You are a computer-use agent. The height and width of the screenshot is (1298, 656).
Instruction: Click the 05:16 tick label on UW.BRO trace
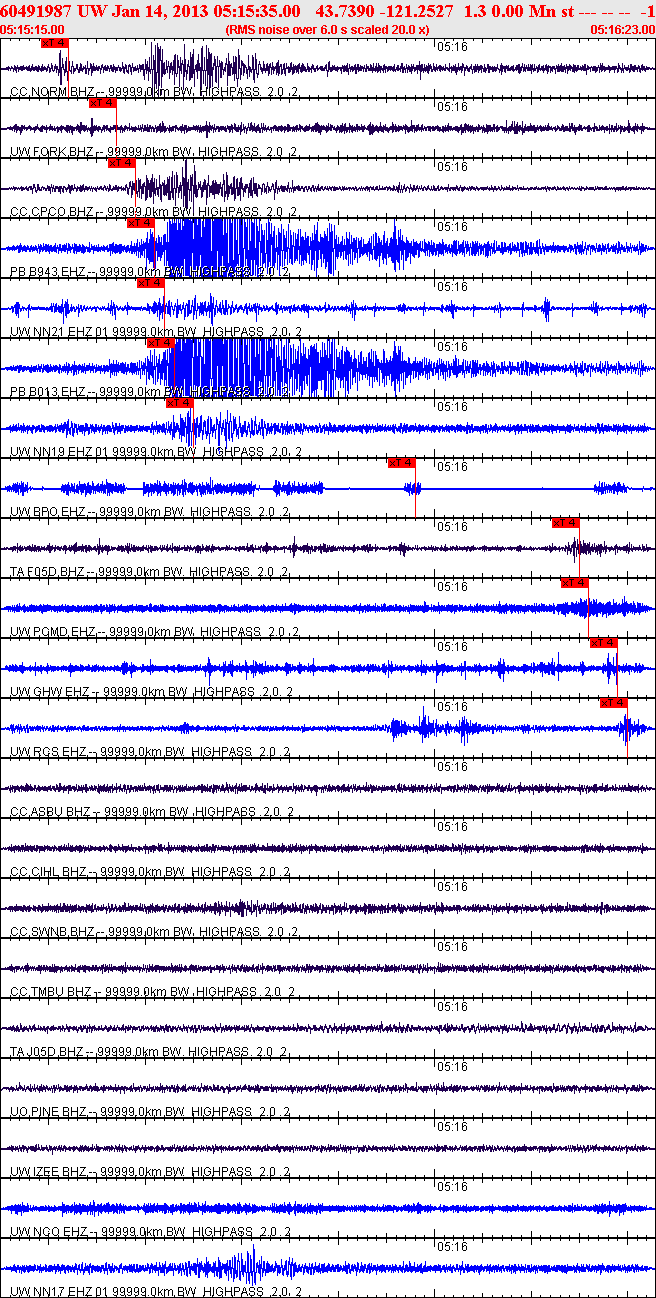(453, 467)
